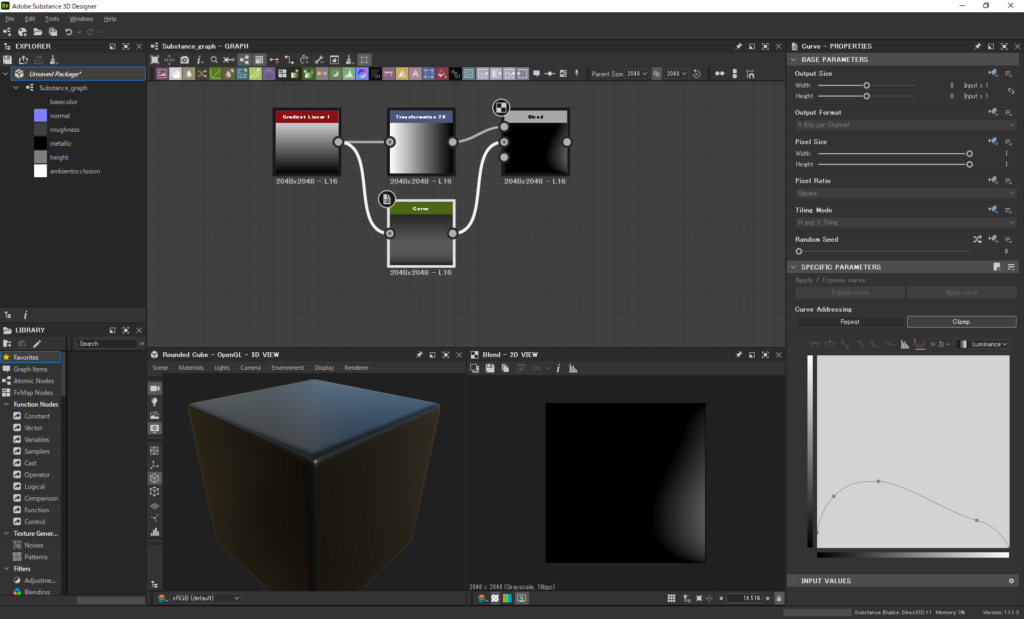Select the Noises library category
This screenshot has height=619, width=1024.
[34, 545]
